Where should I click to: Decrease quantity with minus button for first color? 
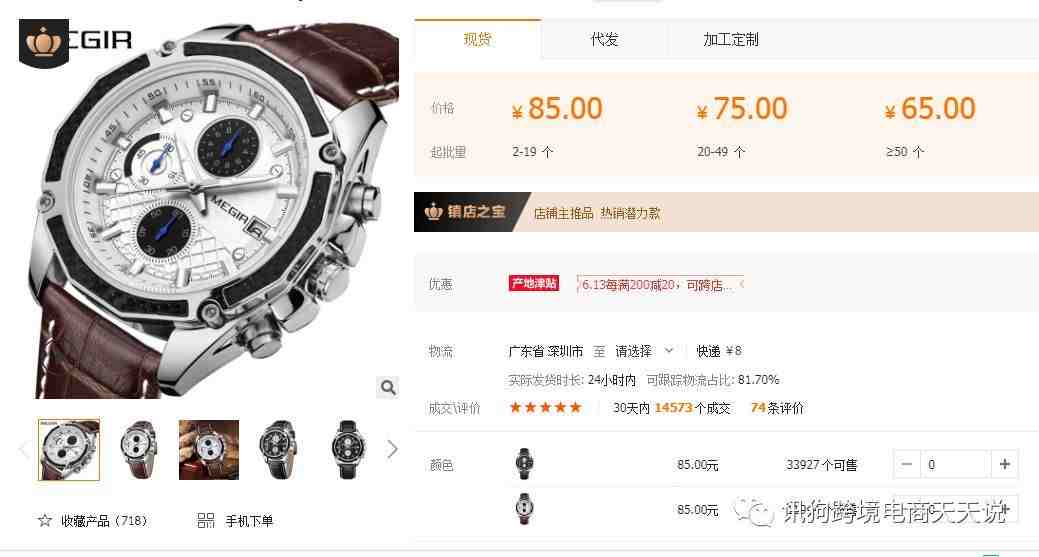[x=906, y=464]
